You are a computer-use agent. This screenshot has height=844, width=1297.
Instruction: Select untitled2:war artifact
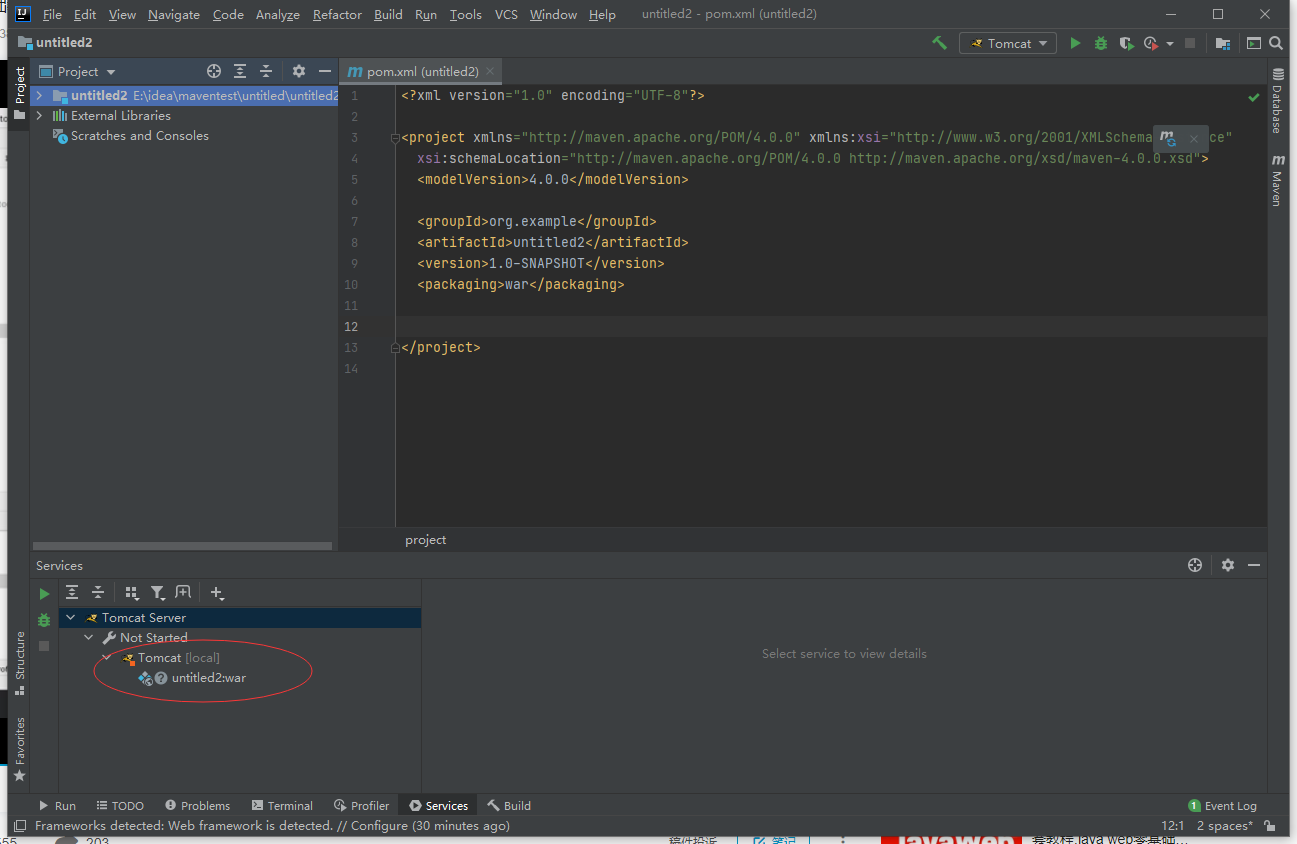tap(208, 677)
